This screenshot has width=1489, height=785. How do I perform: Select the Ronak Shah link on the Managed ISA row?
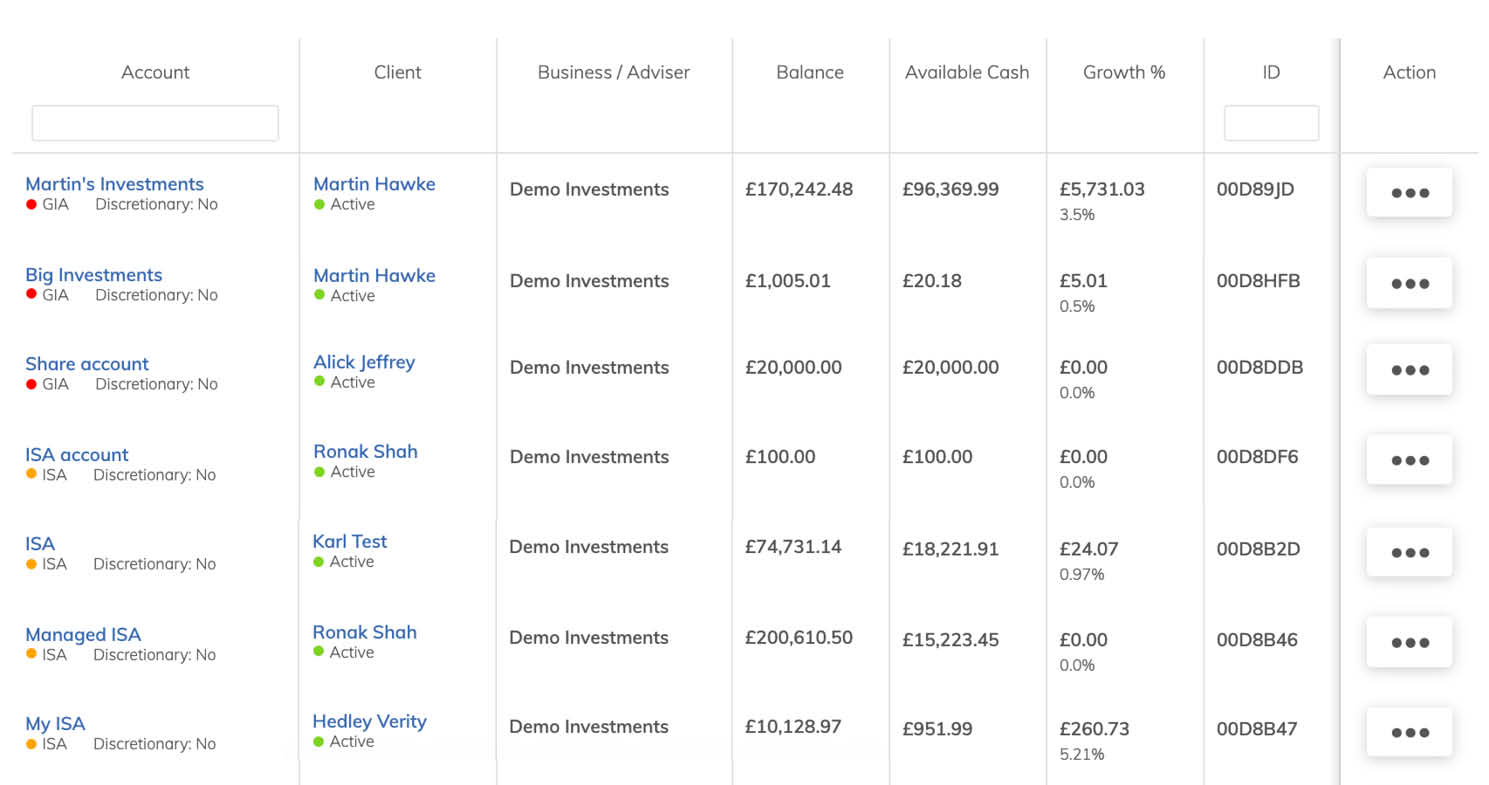(364, 632)
